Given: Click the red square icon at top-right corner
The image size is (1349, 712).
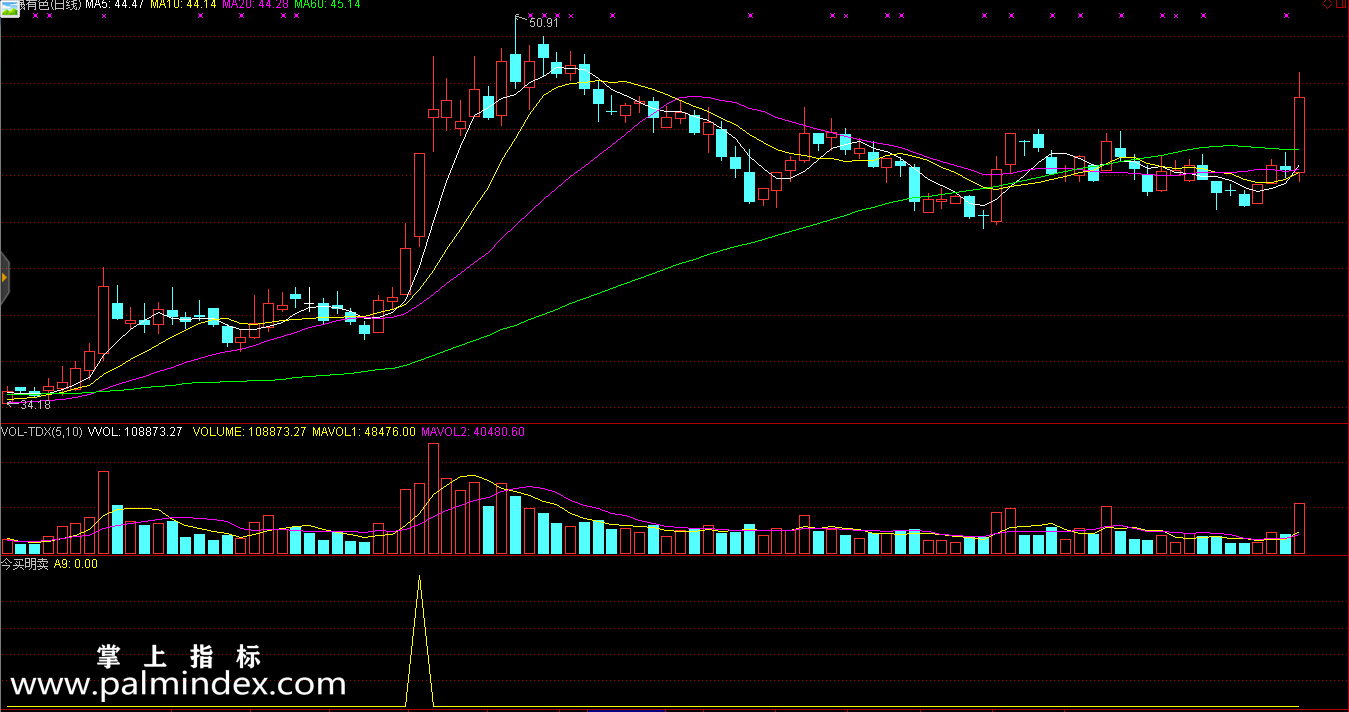Looking at the screenshot, I should [x=1340, y=5].
